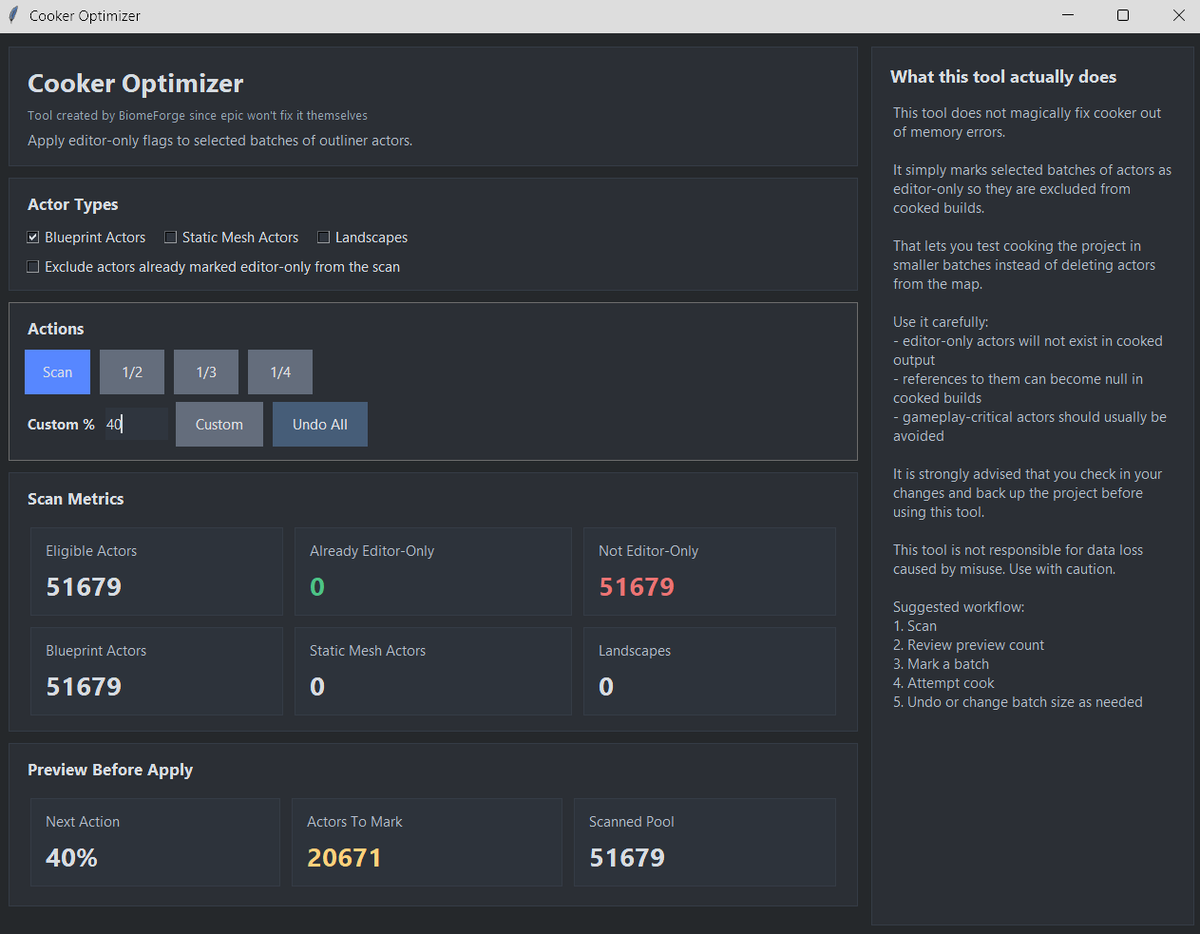This screenshot has height=934, width=1200.
Task: Enable the Landscapes checkbox
Action: point(324,238)
